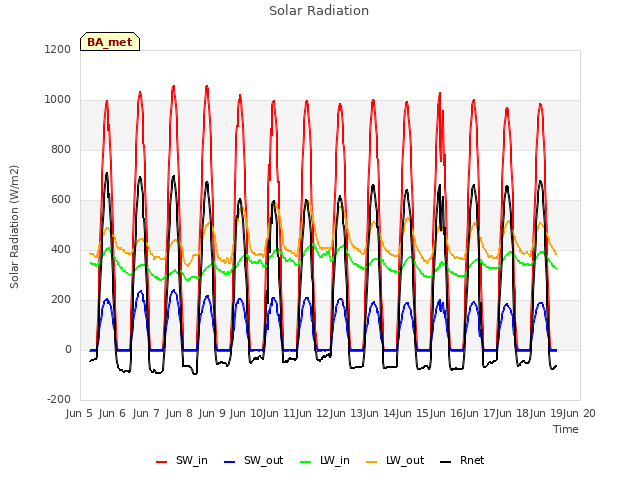
Task: Click the 400 y-axis tick label
Action: coord(61,249)
